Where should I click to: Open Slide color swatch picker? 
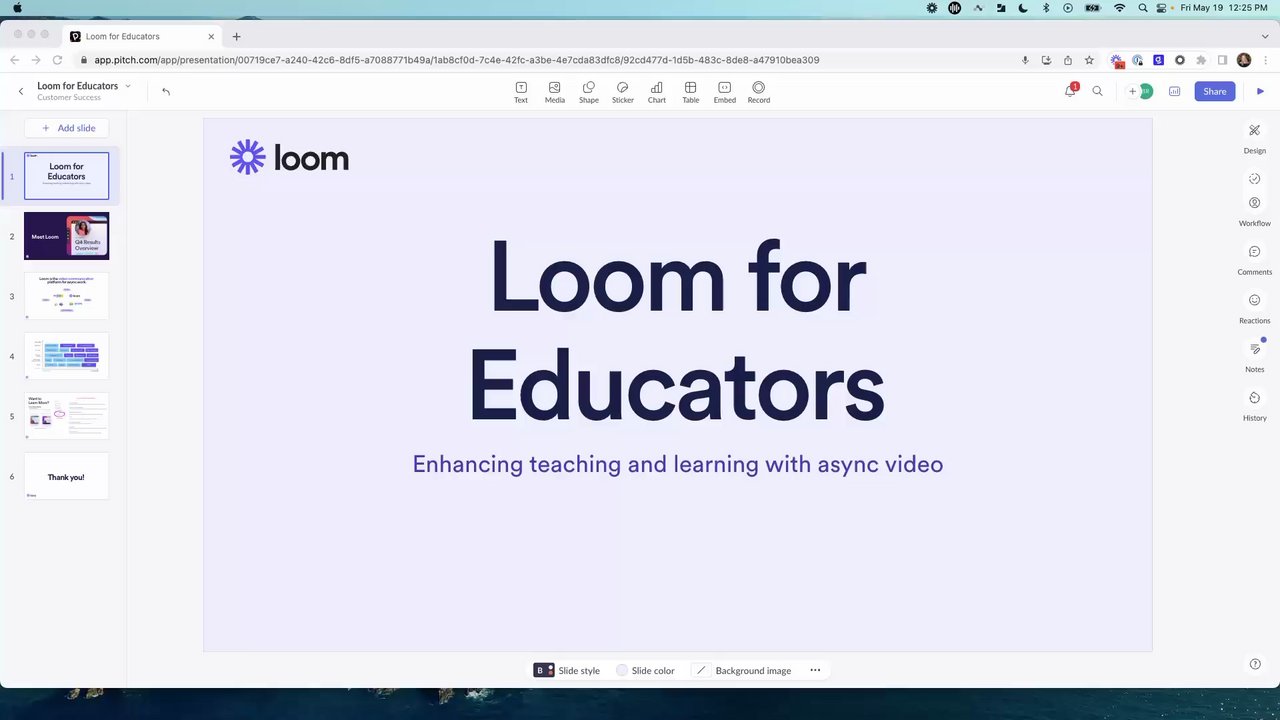click(x=645, y=670)
